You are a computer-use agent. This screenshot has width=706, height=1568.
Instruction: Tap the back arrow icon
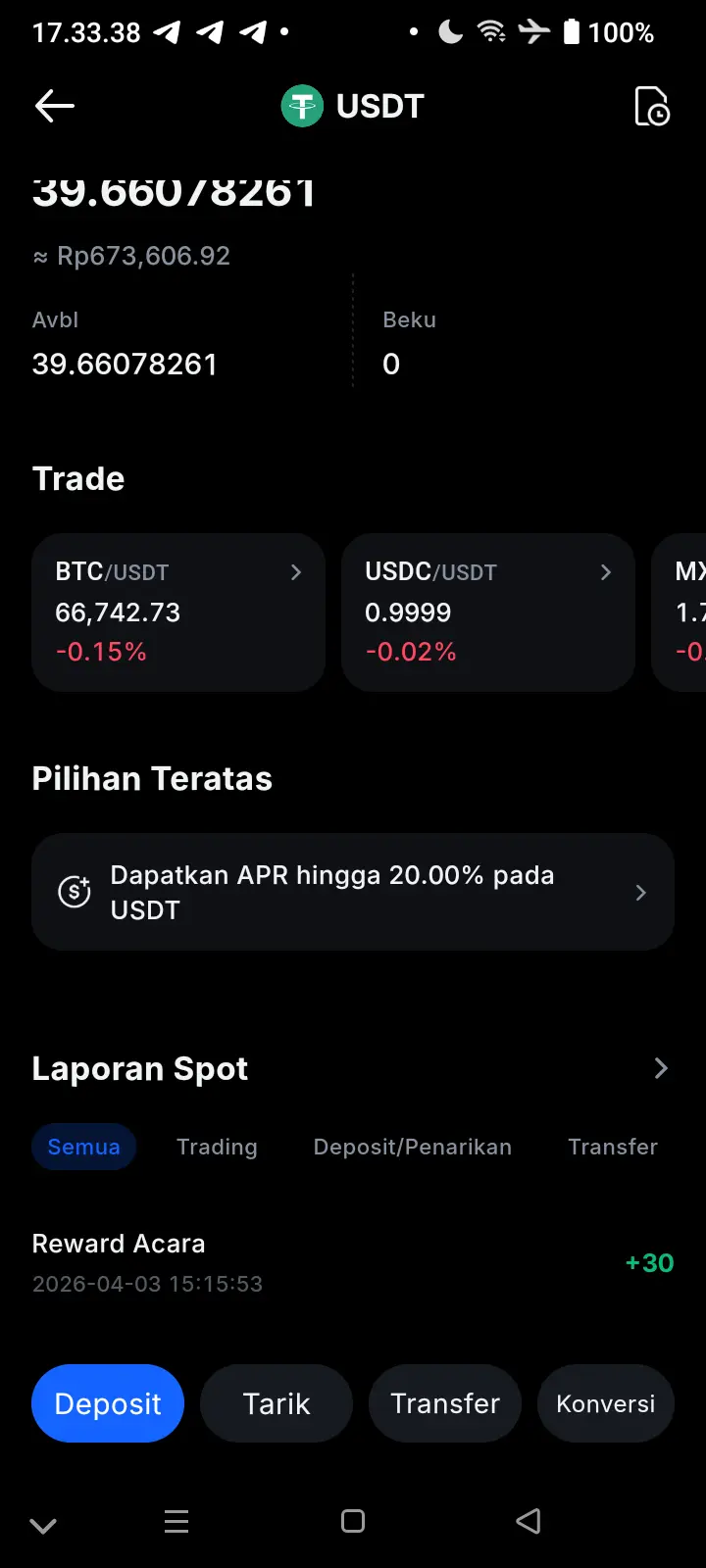click(55, 106)
